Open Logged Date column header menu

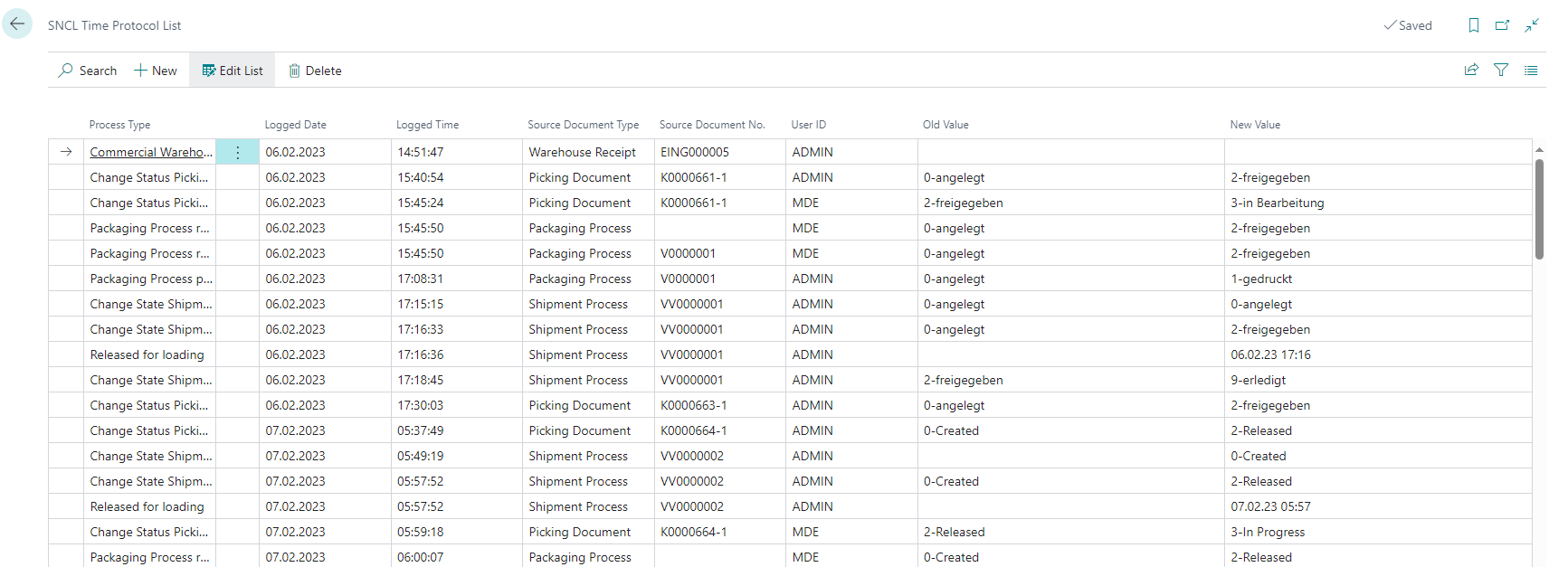click(x=295, y=125)
